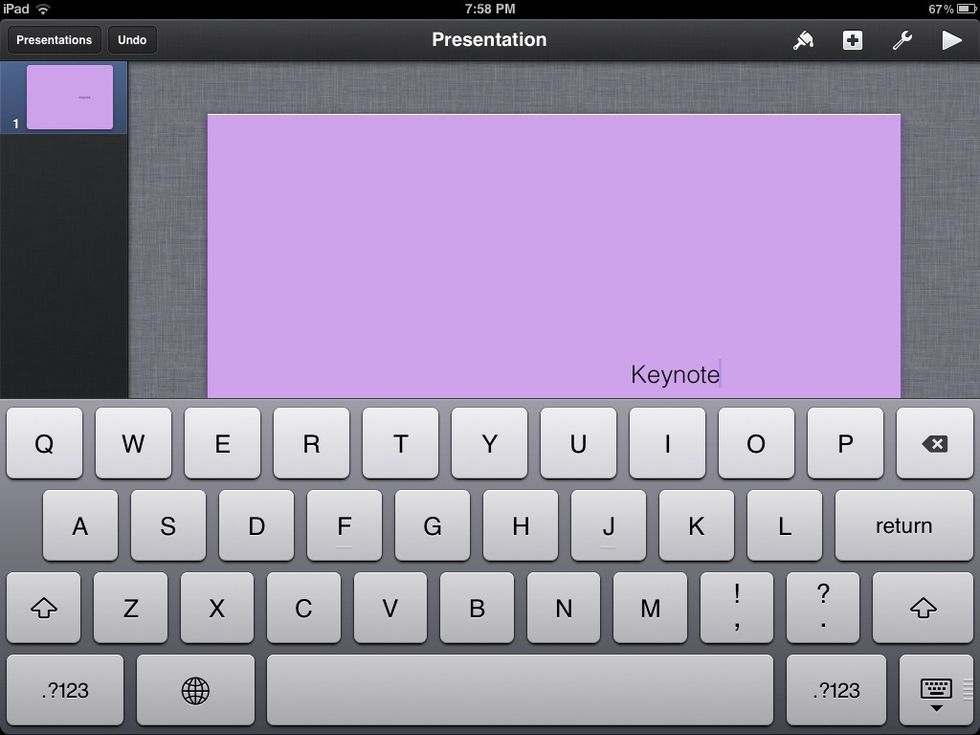
Task: Type the letter Q key
Action: [44, 444]
